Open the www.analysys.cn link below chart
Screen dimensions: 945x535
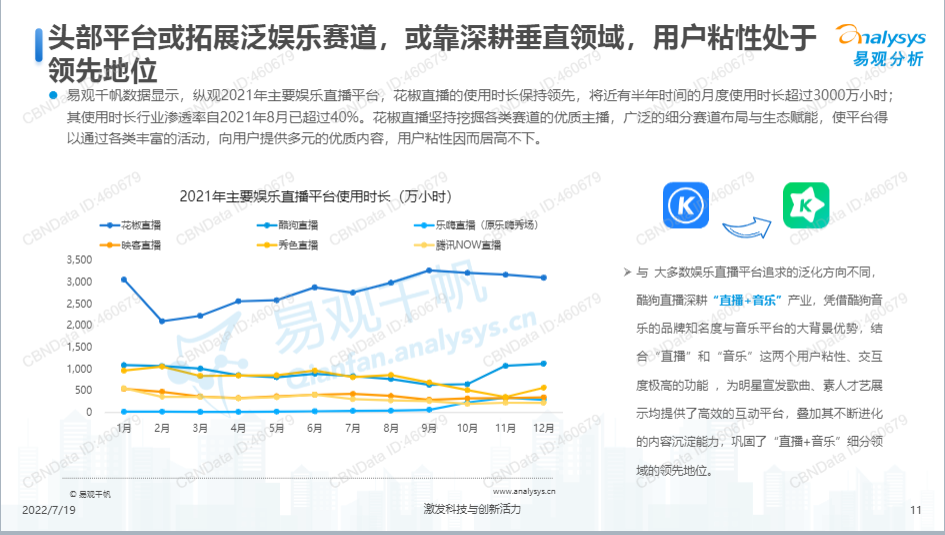(524, 492)
